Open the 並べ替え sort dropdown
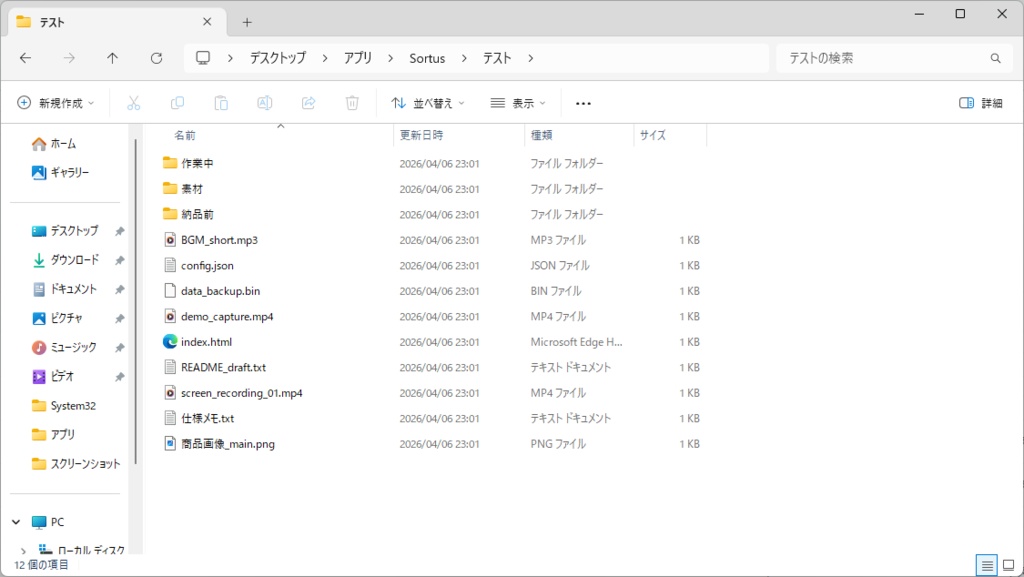1024x577 pixels. pyautogui.click(x=428, y=103)
